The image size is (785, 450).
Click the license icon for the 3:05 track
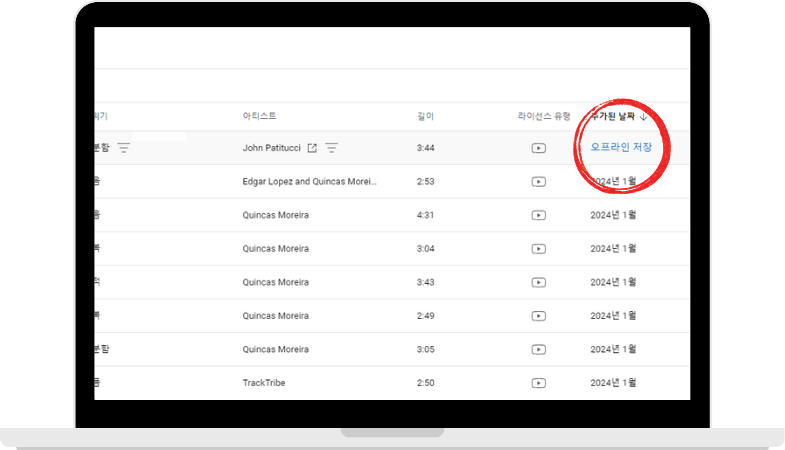coord(538,349)
